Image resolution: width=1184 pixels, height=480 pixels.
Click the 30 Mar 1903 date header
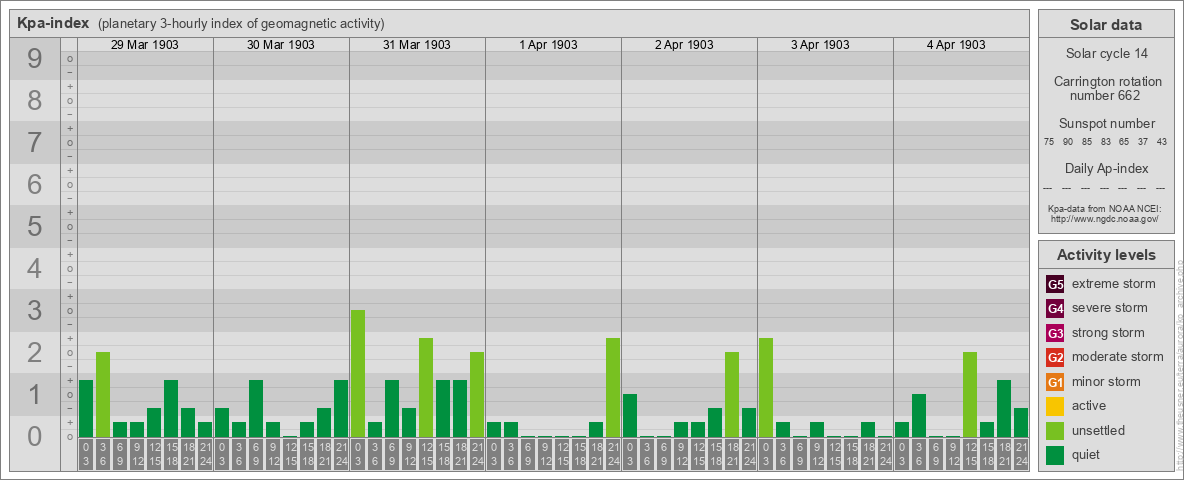281,45
